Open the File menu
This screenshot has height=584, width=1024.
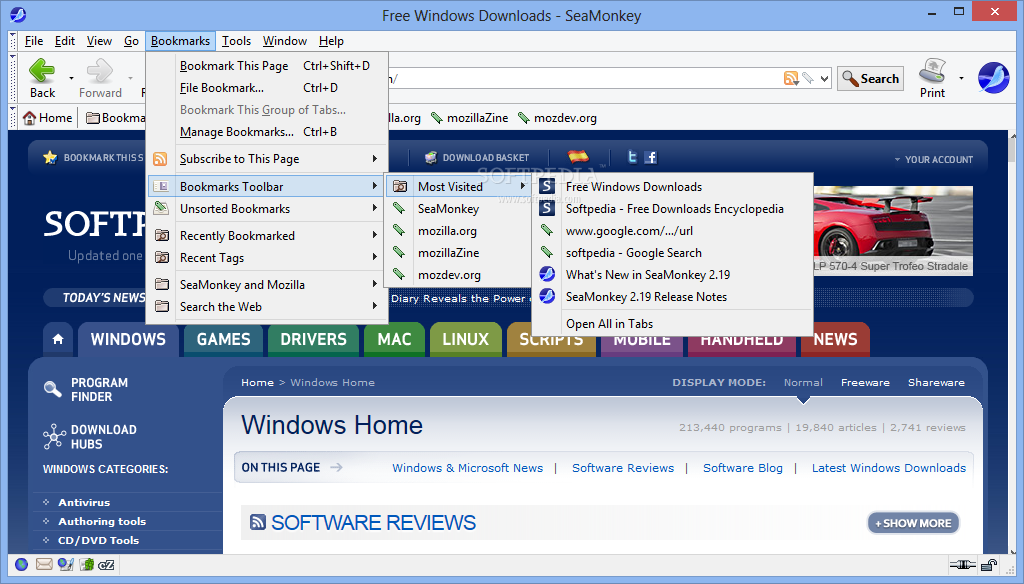click(x=34, y=41)
